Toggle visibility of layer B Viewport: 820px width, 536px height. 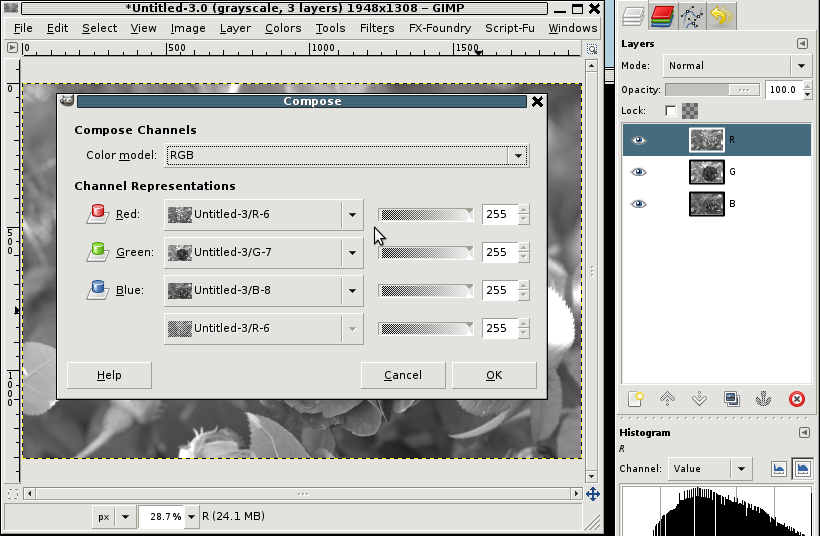tap(639, 204)
